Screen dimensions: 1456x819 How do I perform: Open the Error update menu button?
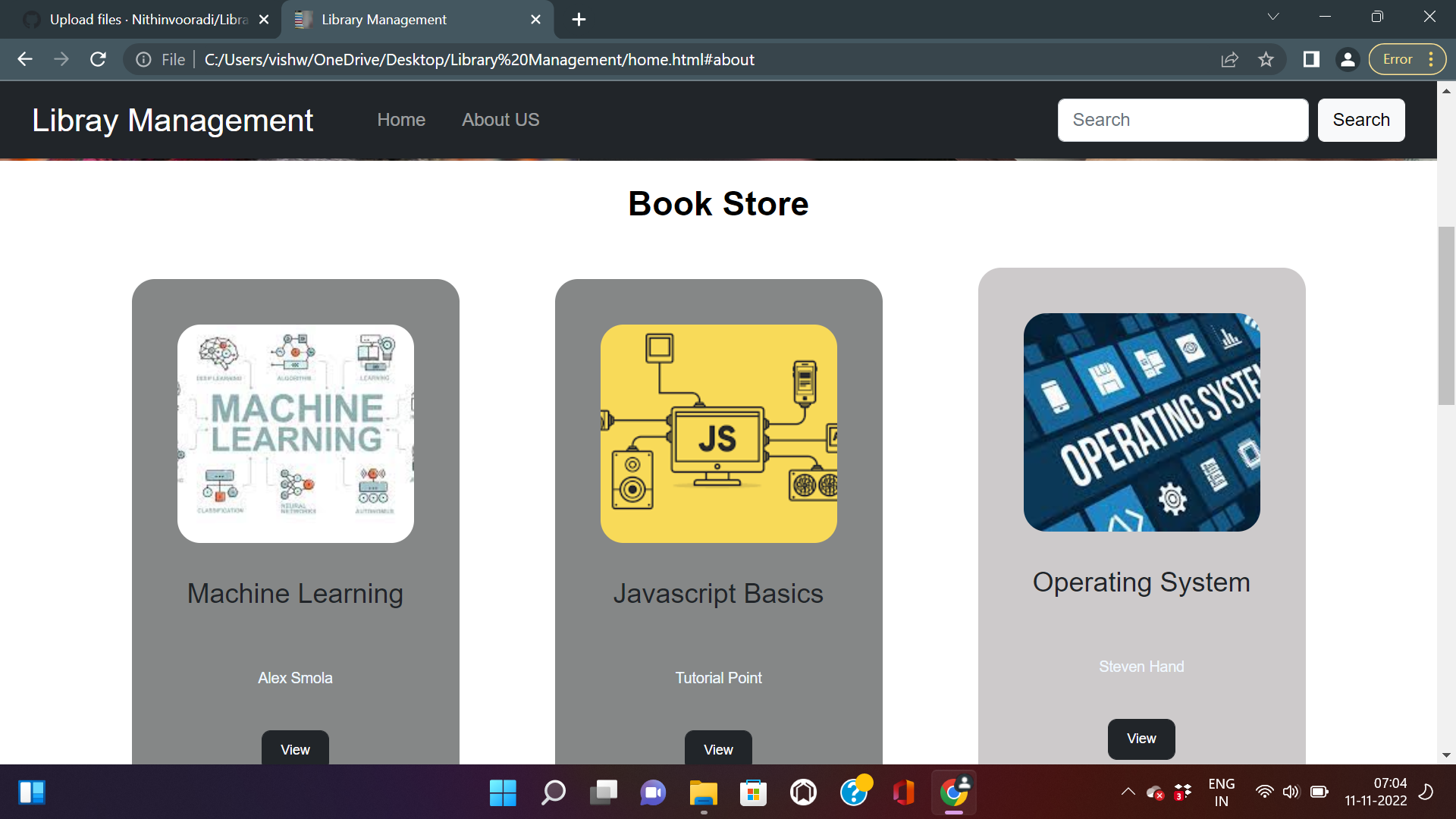pos(1407,59)
